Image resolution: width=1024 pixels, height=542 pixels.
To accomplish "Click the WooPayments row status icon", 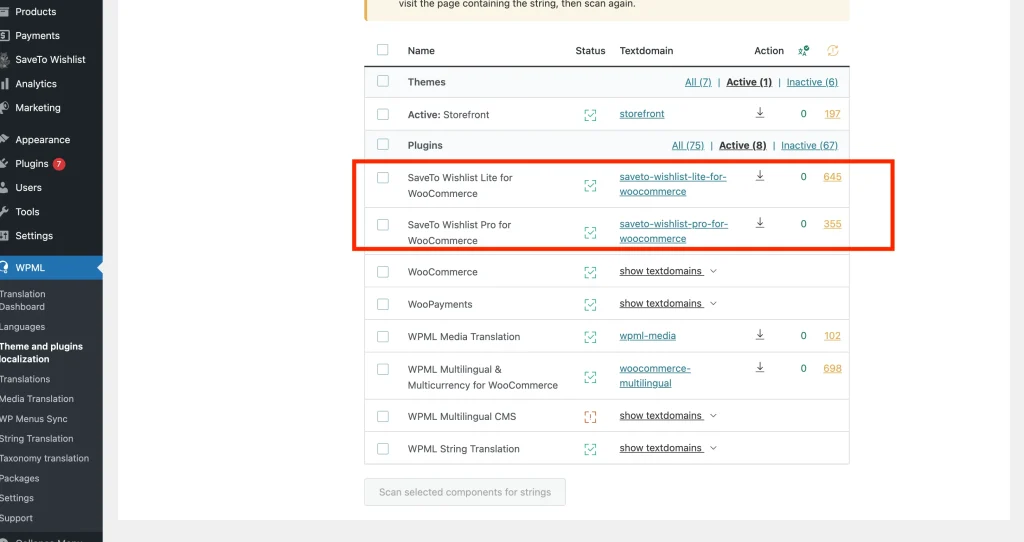I will point(590,305).
